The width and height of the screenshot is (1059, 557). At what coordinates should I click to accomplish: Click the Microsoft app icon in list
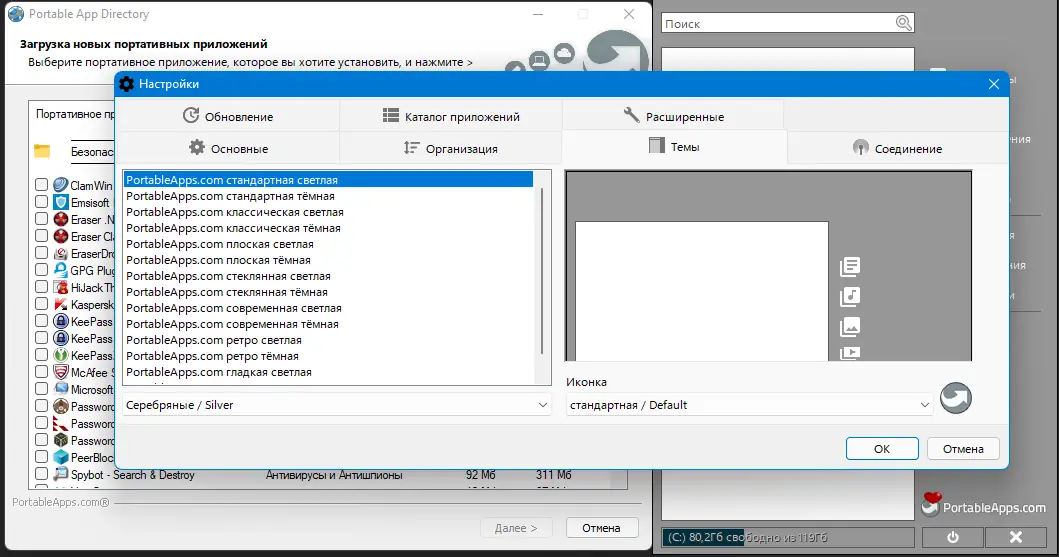coord(61,389)
